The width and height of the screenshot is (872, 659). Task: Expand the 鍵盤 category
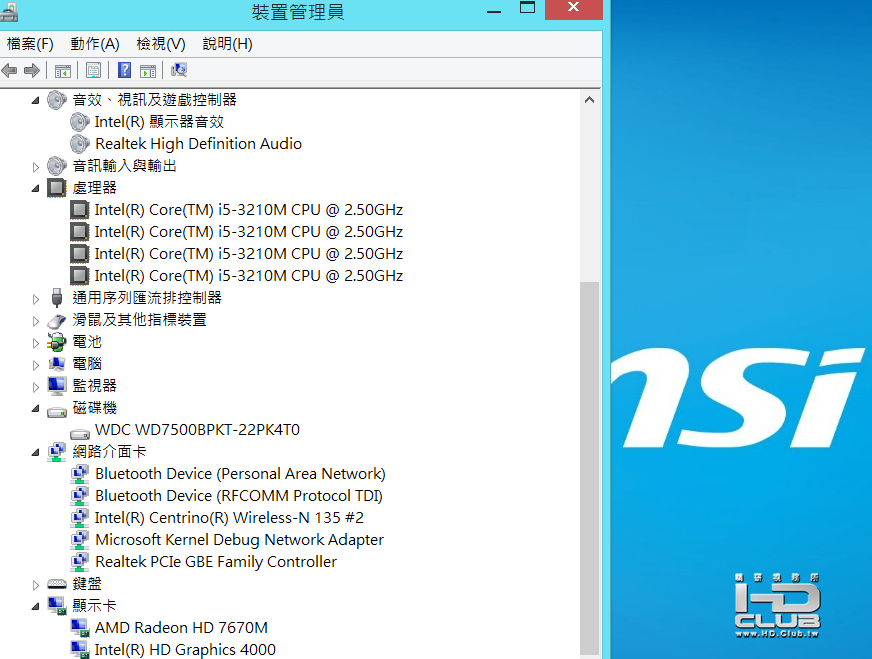coord(36,585)
